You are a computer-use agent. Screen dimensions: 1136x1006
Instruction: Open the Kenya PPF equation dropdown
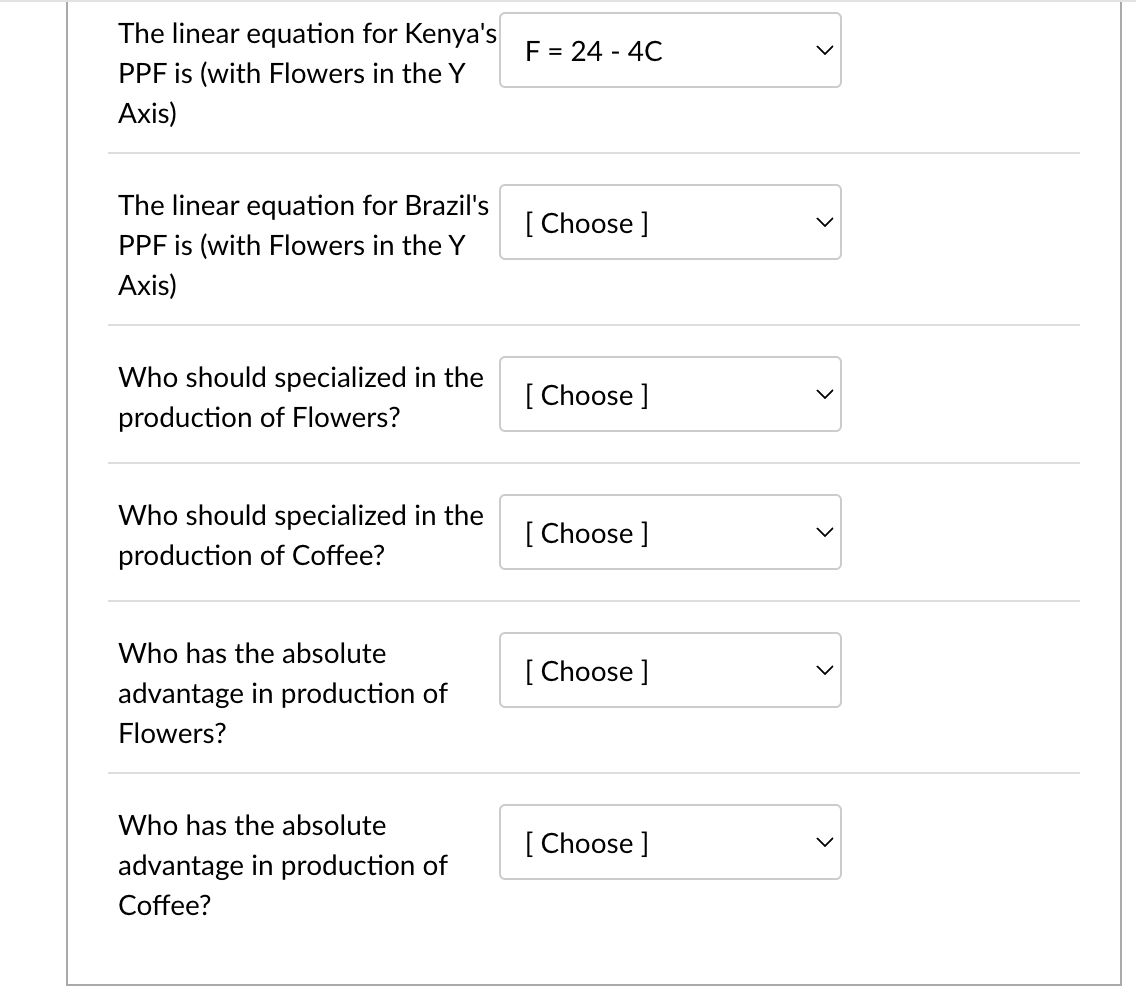click(x=670, y=50)
